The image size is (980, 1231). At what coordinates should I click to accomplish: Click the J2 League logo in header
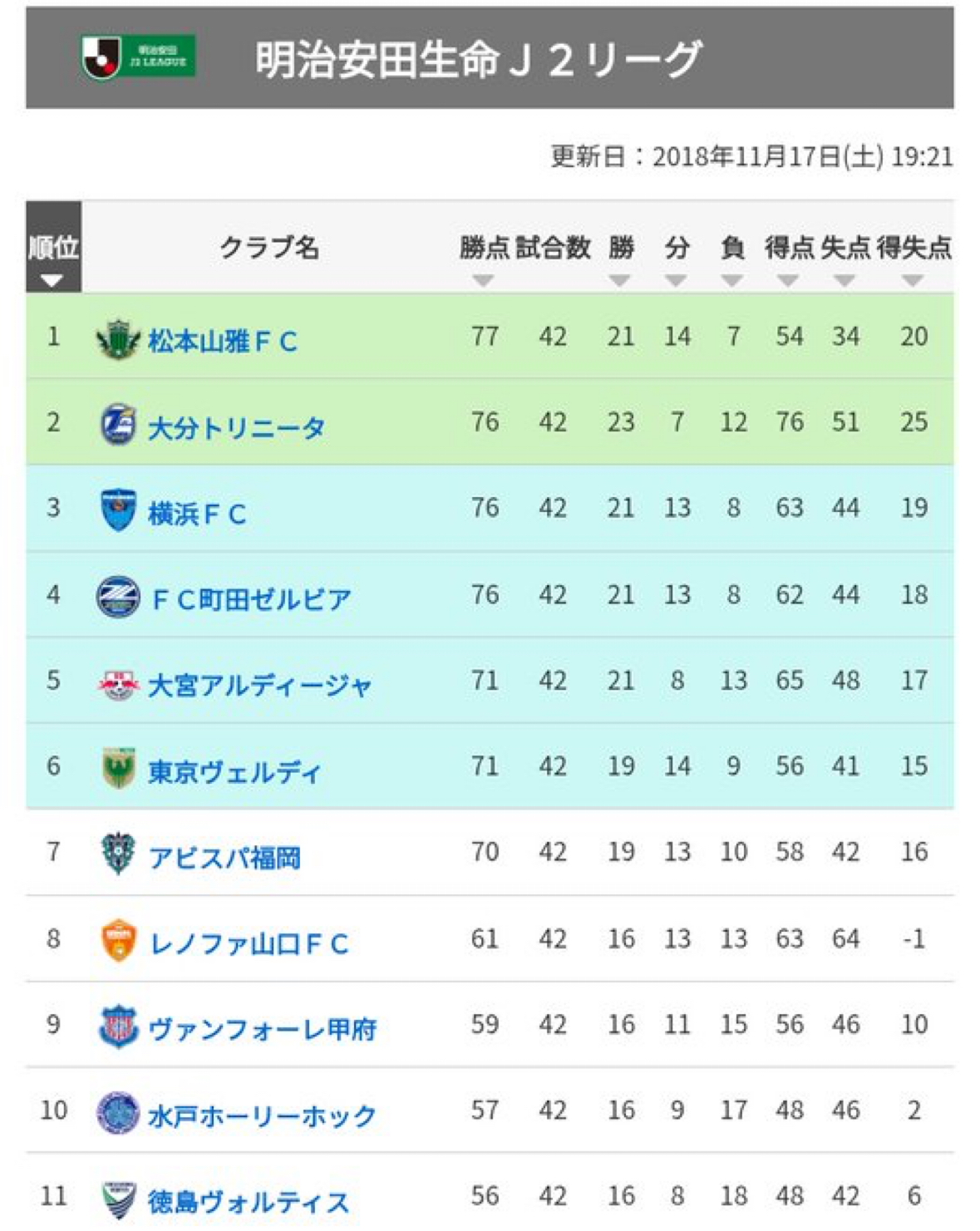(x=138, y=57)
